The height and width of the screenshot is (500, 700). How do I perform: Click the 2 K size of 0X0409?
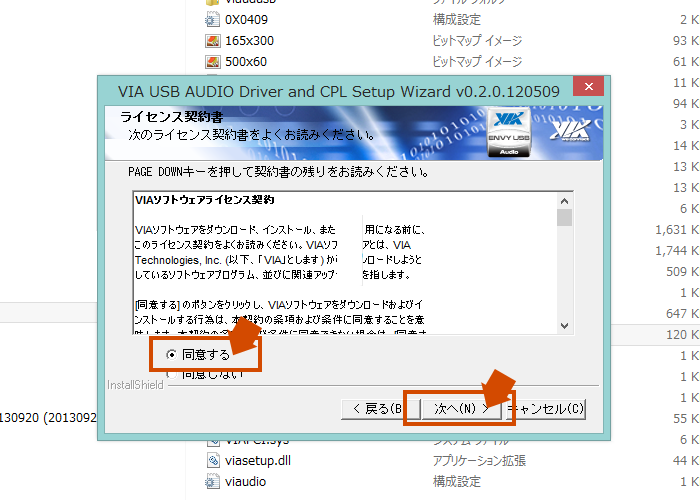pyautogui.click(x=689, y=20)
